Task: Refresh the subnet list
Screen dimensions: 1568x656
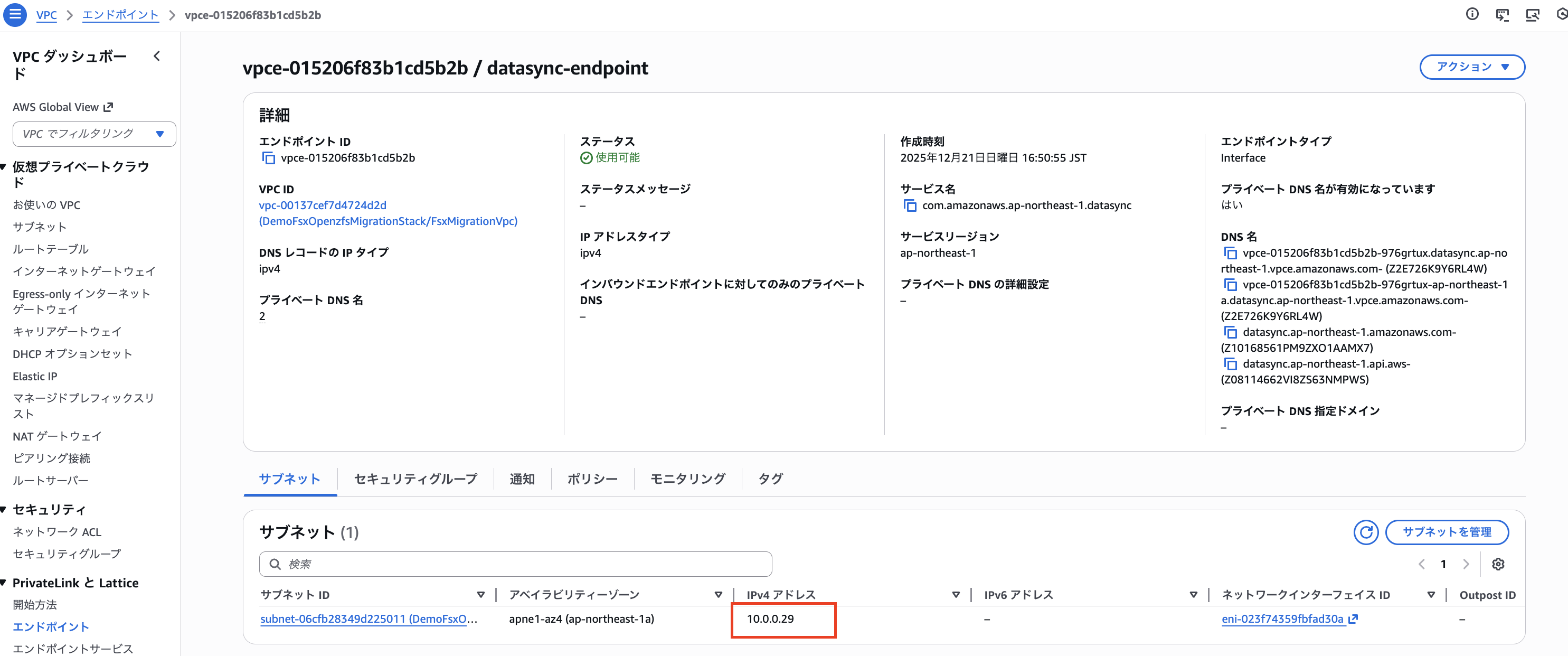Action: coord(1366,532)
